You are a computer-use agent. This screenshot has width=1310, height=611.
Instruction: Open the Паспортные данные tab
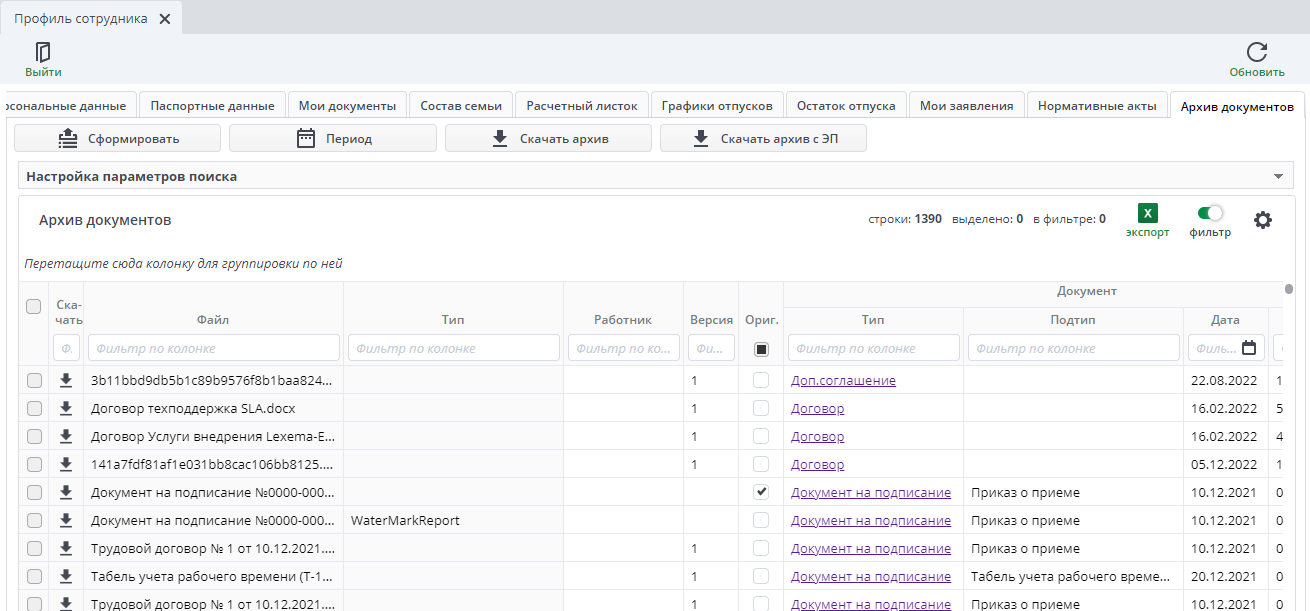coord(212,105)
